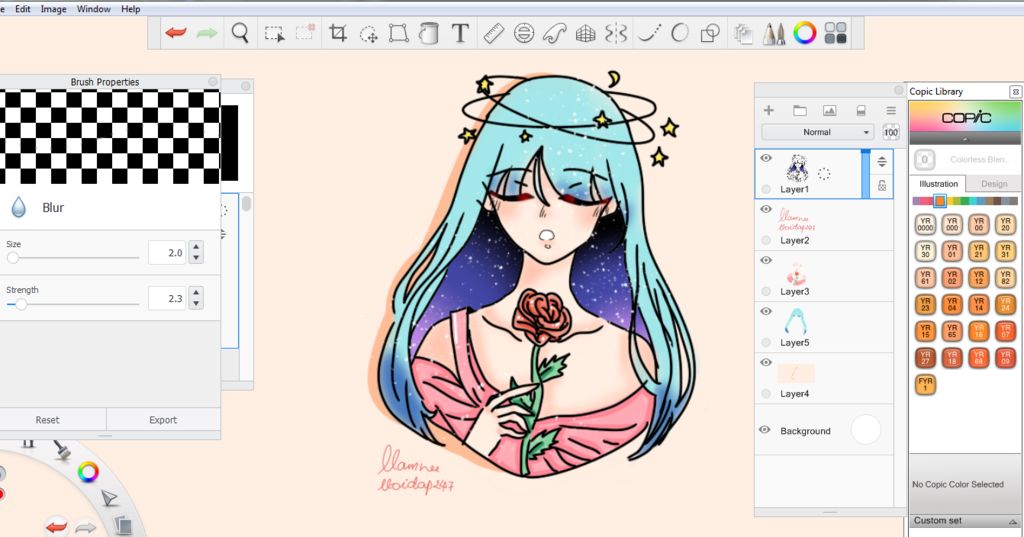Image resolution: width=1024 pixels, height=537 pixels.
Task: Toggle Background layer visibility eye
Action: (765, 430)
